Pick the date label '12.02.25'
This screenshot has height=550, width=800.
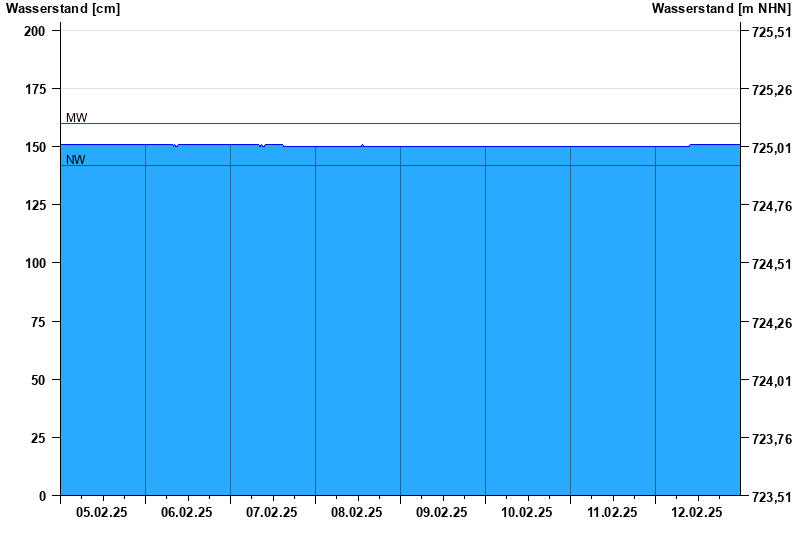click(696, 512)
